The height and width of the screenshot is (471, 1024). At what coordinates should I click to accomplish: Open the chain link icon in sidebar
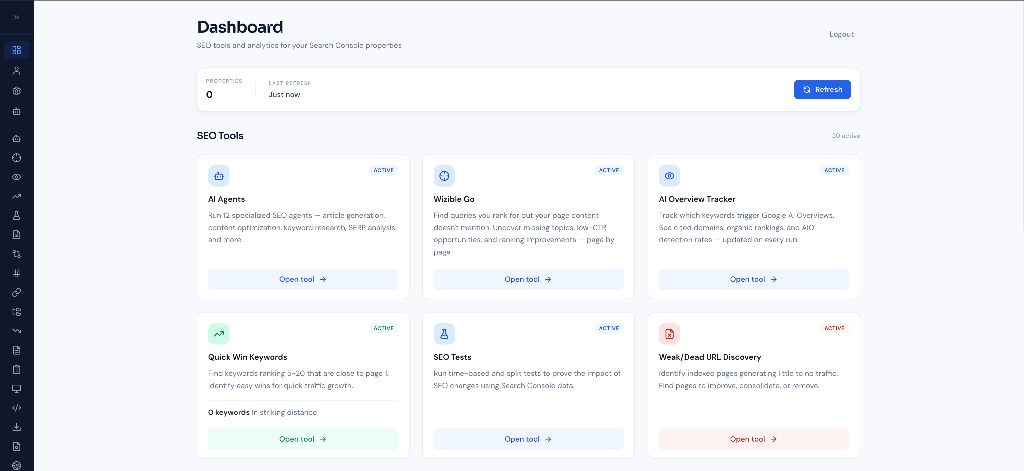pos(17,292)
